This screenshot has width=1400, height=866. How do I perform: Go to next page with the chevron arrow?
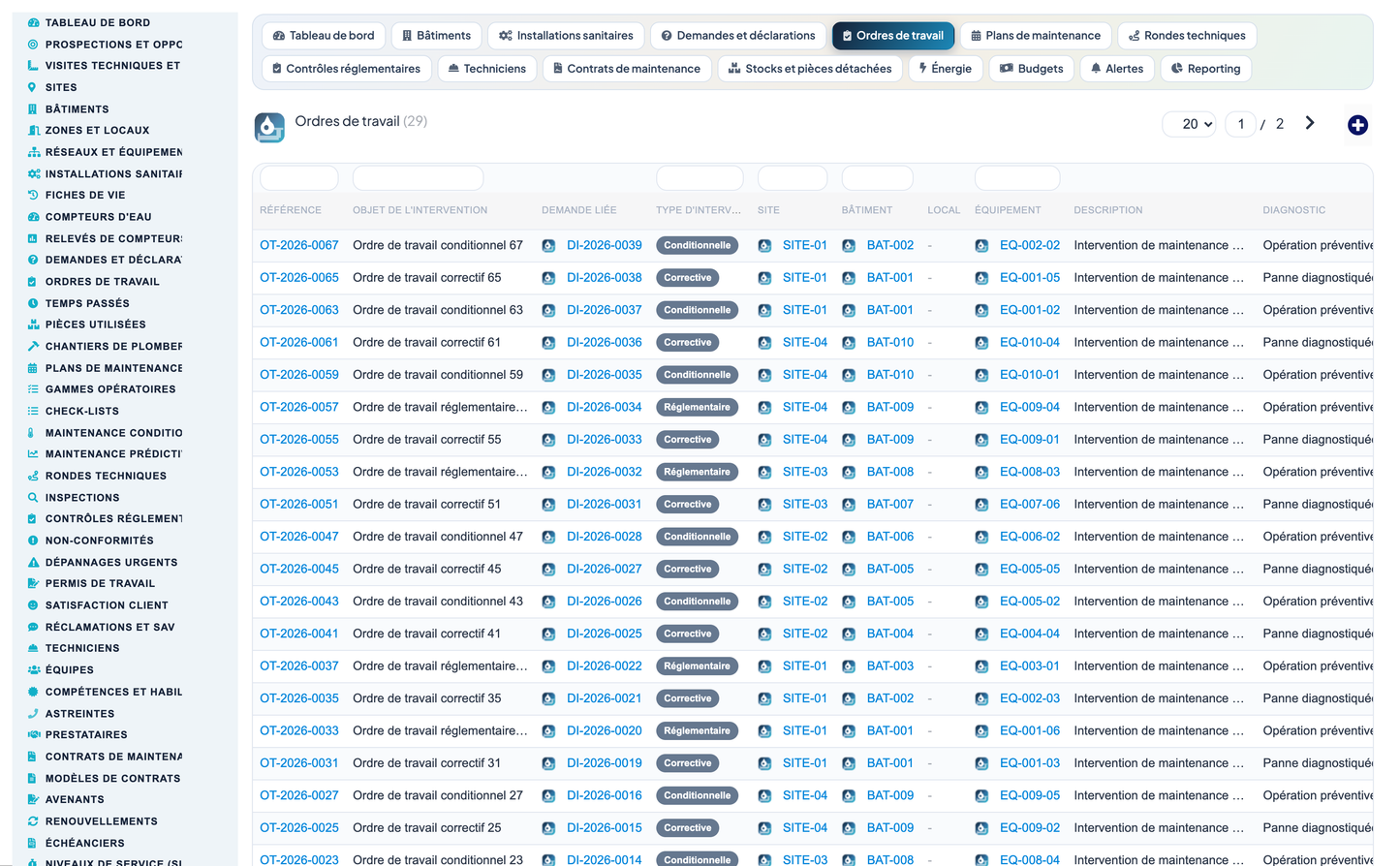1310,123
